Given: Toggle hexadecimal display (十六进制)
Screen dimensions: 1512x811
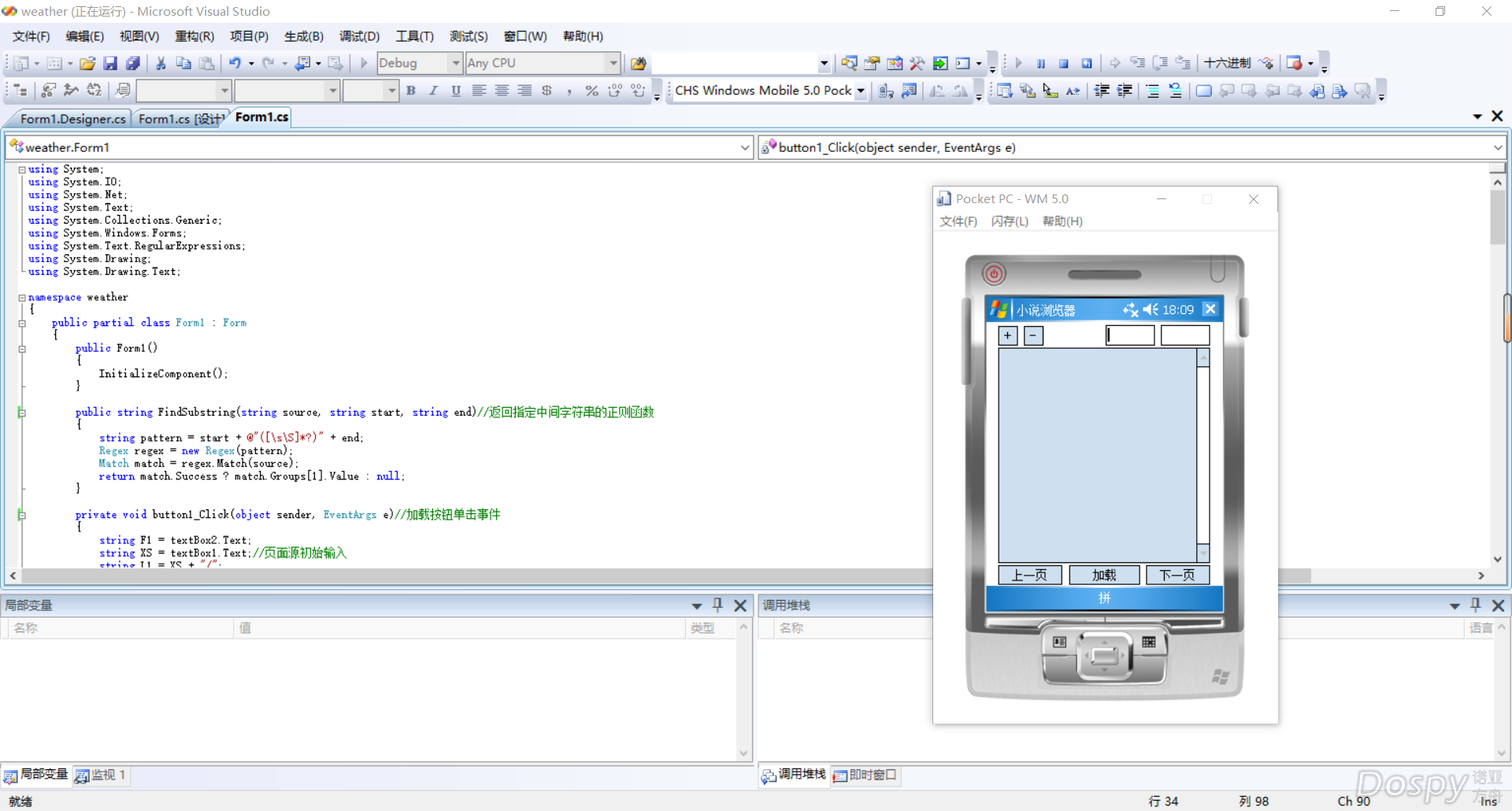Looking at the screenshot, I should [1227, 63].
